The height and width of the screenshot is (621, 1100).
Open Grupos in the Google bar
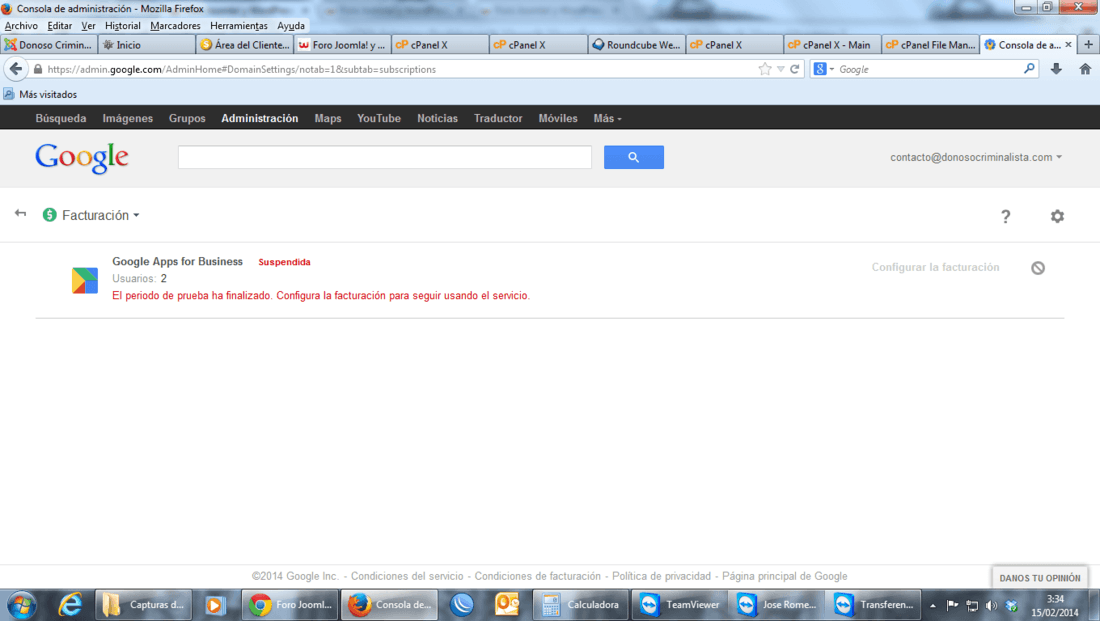pos(187,118)
